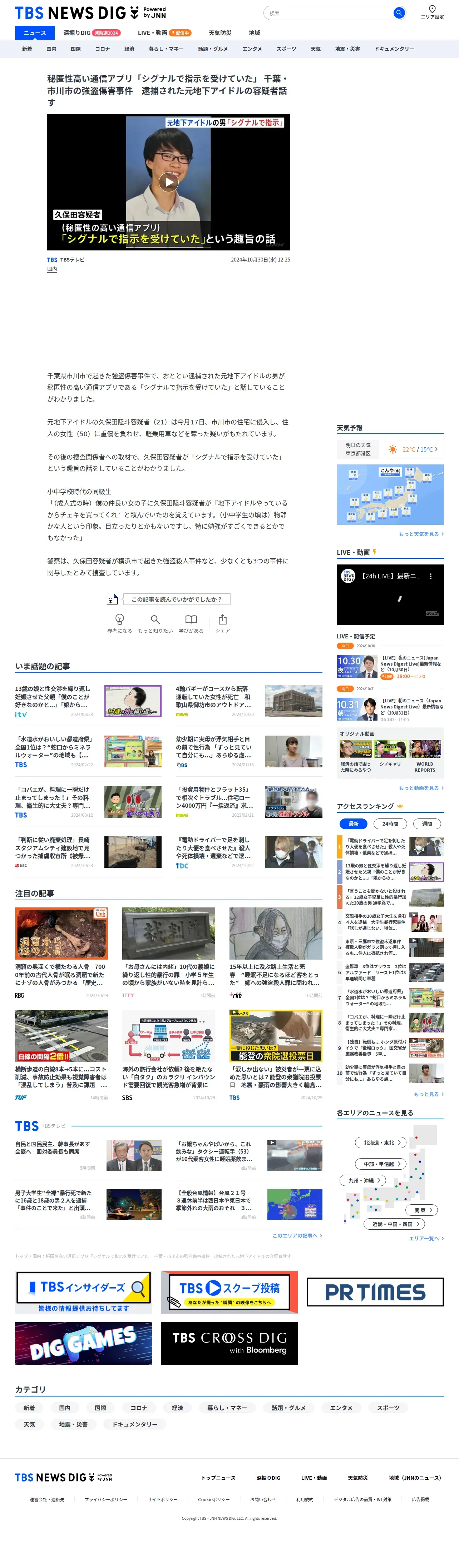This screenshot has width=459, height=1568.
Task: Open スポーツ in the category bar
Action: [x=286, y=49]
